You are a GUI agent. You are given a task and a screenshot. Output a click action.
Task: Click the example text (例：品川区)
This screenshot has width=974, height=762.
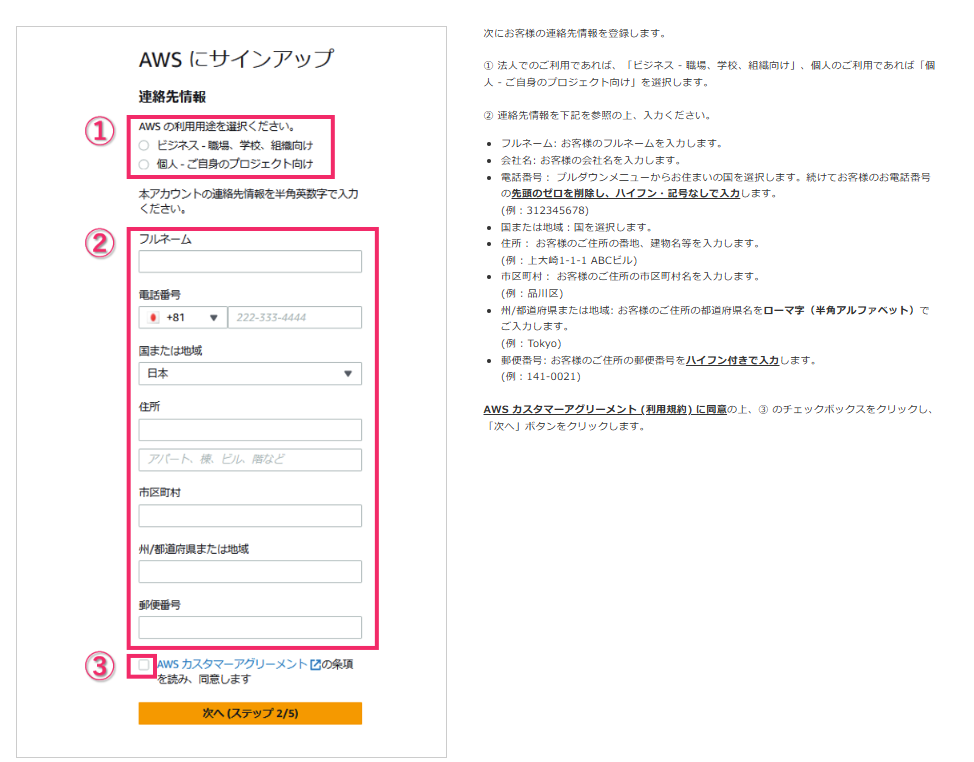click(x=532, y=293)
